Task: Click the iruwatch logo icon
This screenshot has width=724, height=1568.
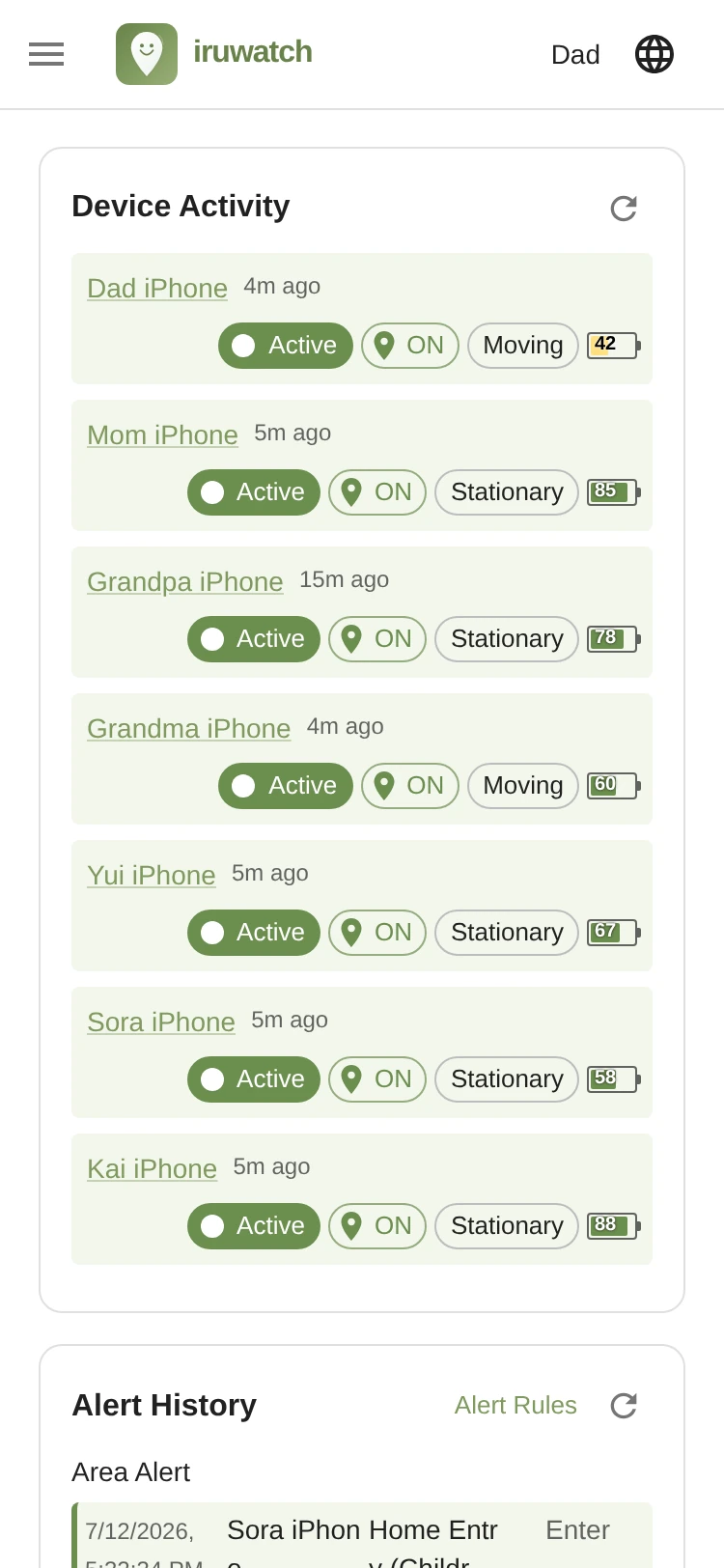Action: pyautogui.click(x=147, y=54)
